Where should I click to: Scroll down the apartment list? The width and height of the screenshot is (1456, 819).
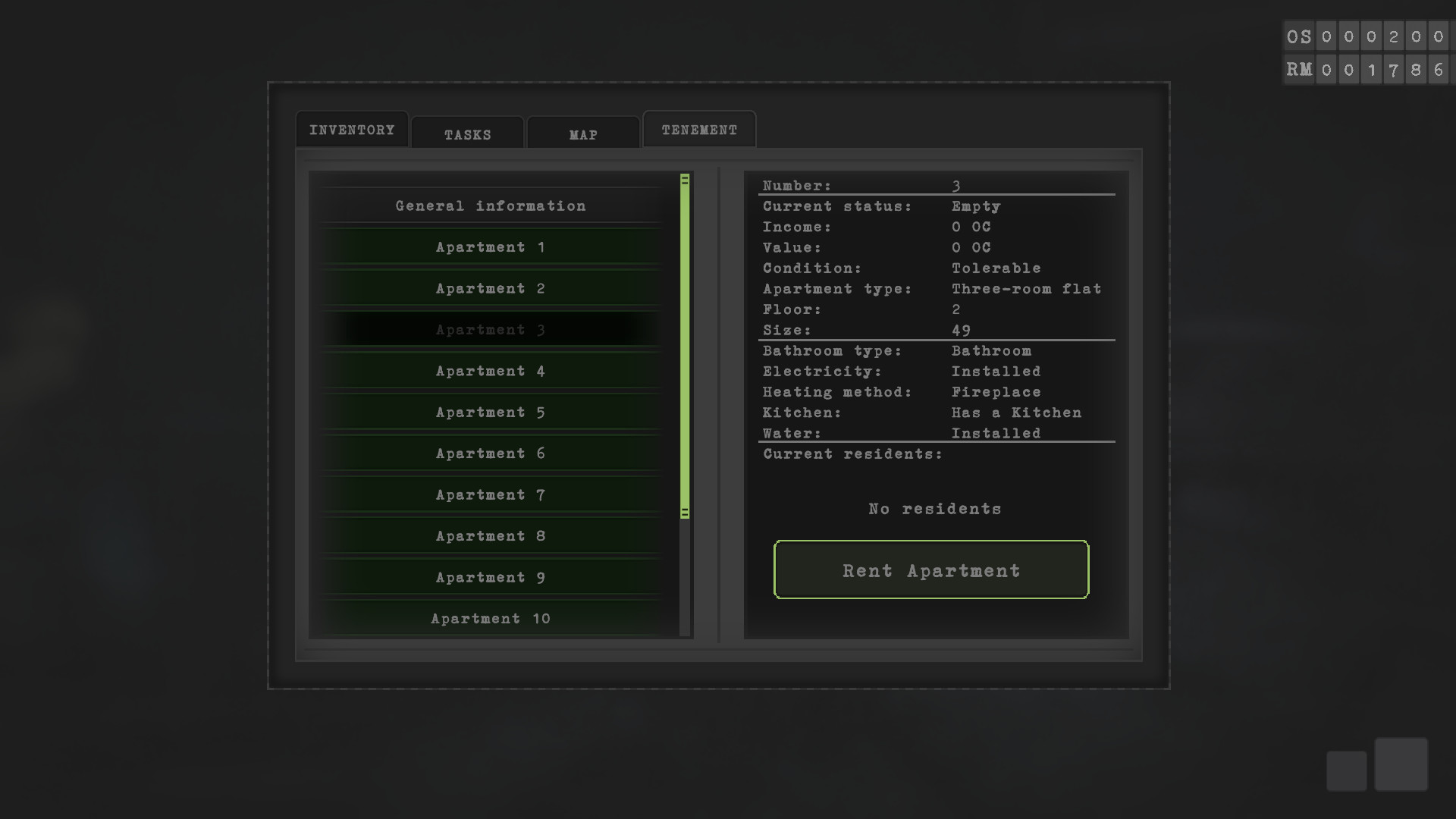(x=685, y=512)
